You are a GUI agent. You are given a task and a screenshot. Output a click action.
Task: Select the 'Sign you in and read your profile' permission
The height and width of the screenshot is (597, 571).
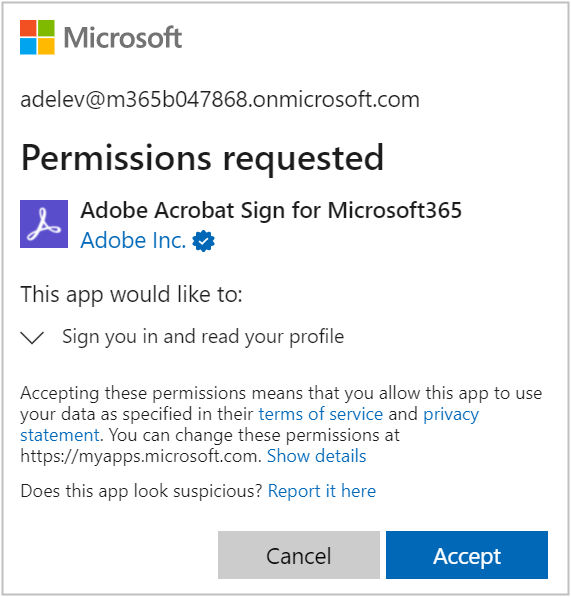[203, 337]
